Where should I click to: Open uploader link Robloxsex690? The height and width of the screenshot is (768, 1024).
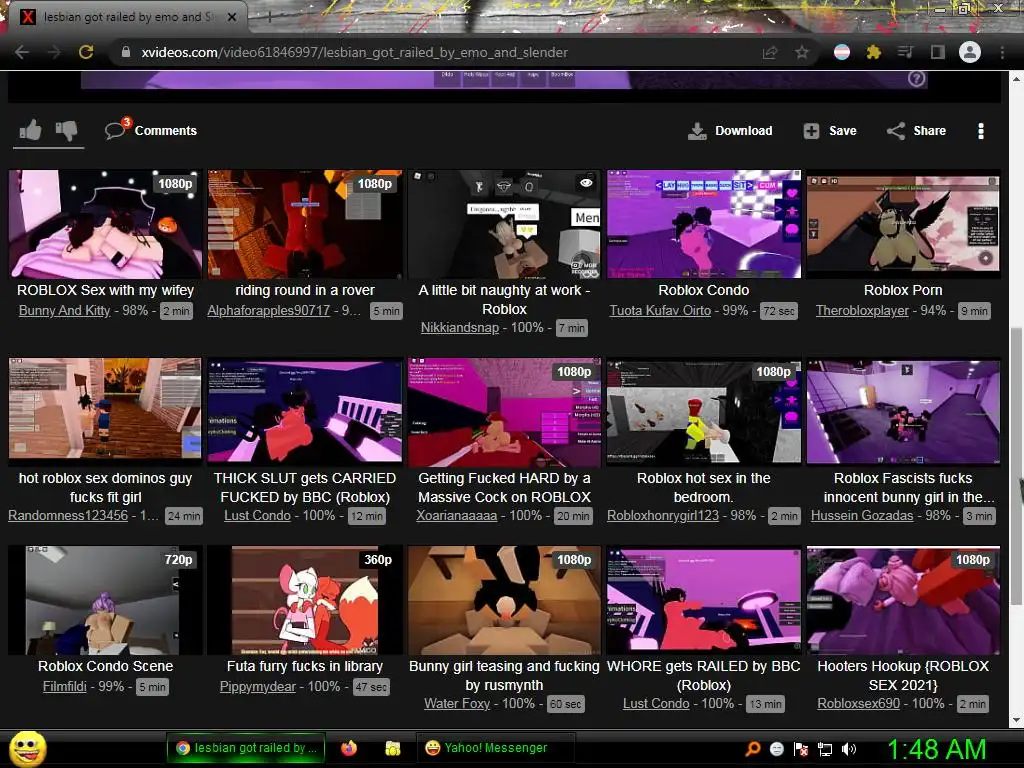coord(858,704)
